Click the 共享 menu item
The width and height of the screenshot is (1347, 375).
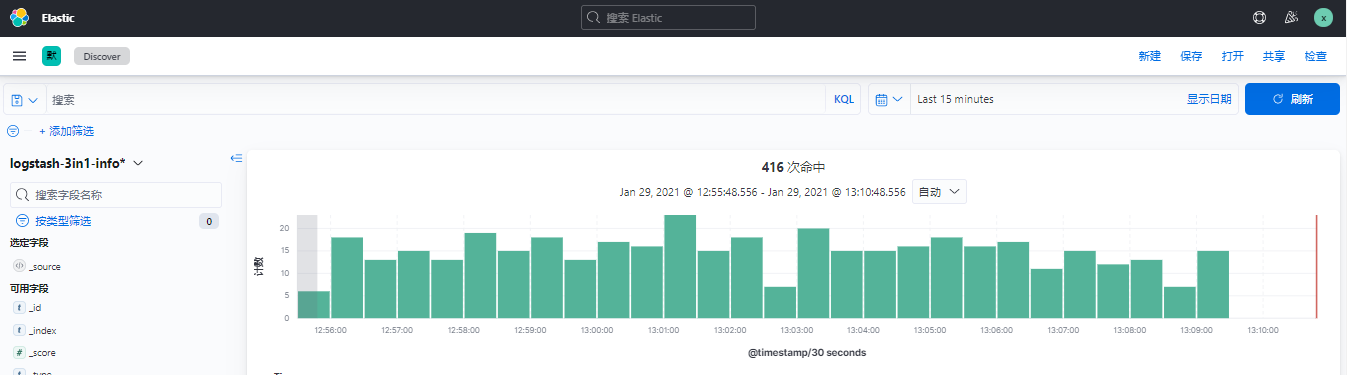coord(1274,57)
